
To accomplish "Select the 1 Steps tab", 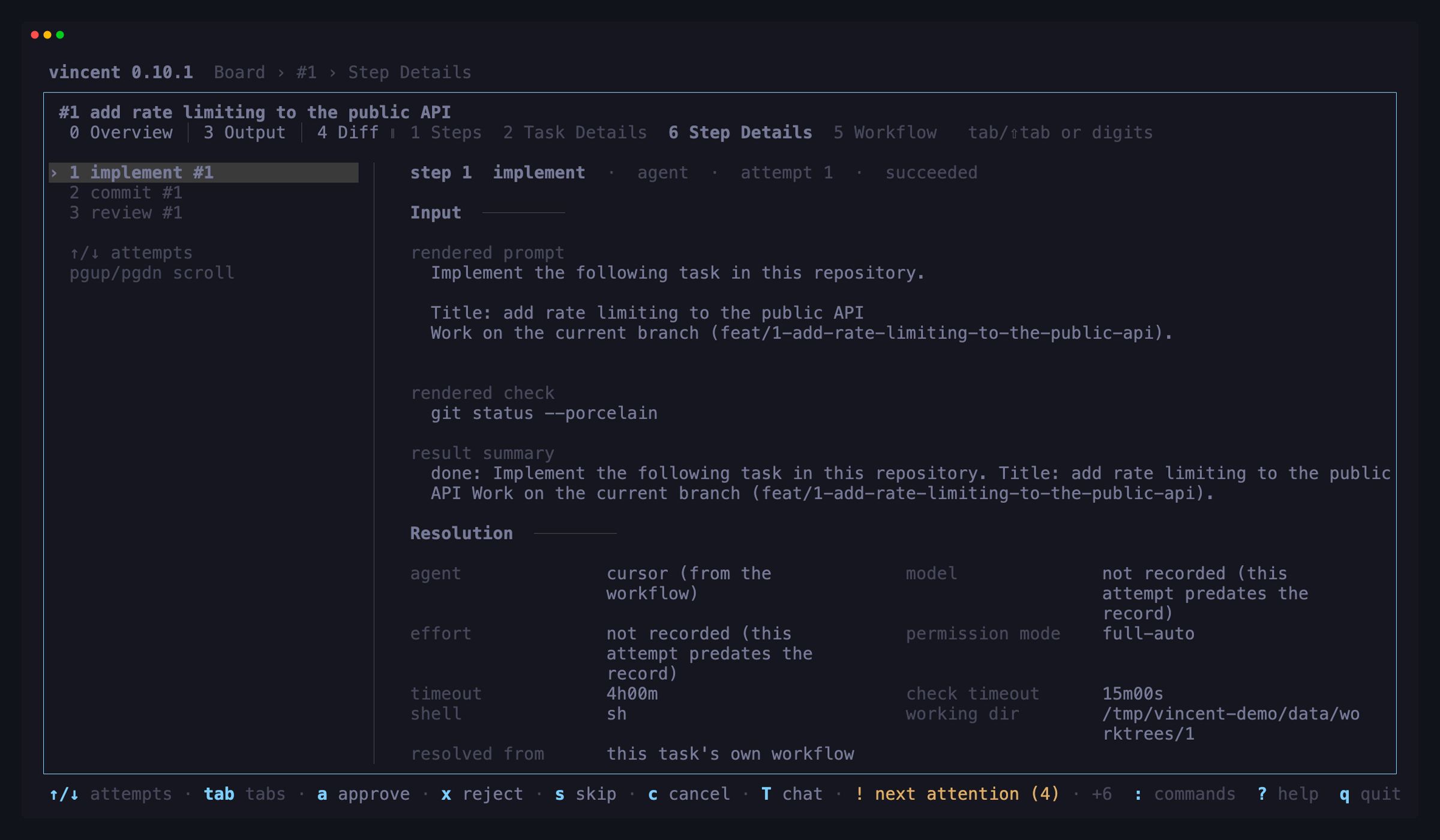I will (x=446, y=133).
